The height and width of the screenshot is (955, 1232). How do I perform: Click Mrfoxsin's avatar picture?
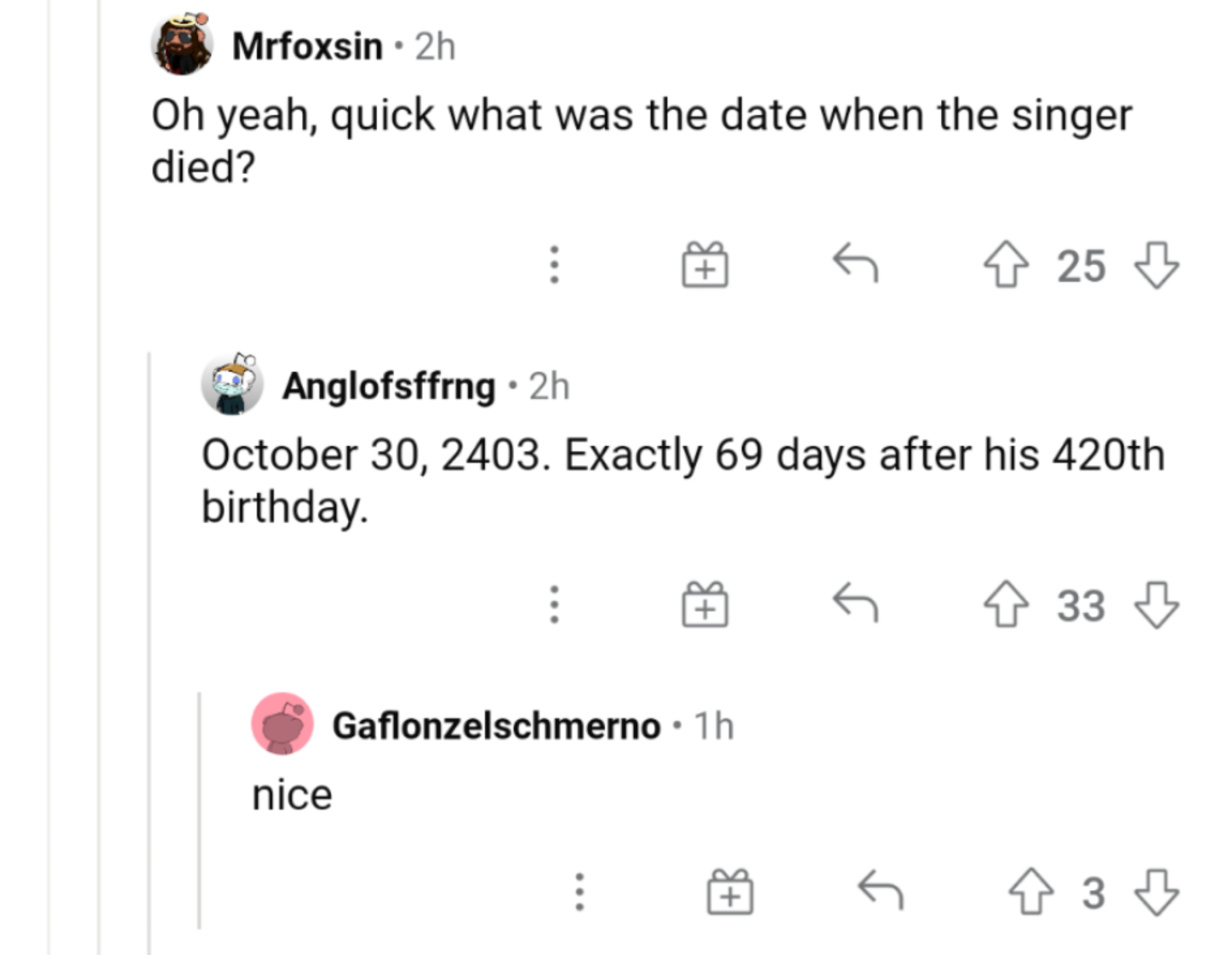(182, 45)
